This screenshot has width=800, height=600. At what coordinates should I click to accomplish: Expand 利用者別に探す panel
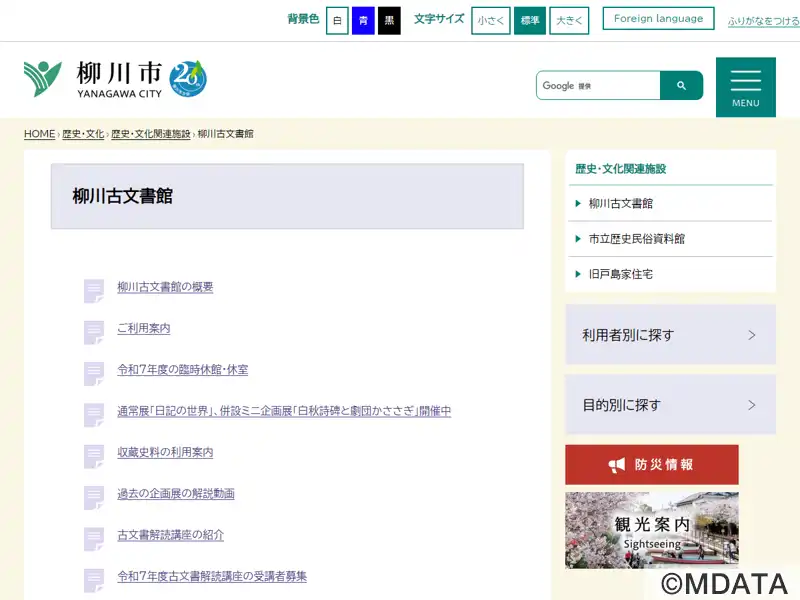670,335
